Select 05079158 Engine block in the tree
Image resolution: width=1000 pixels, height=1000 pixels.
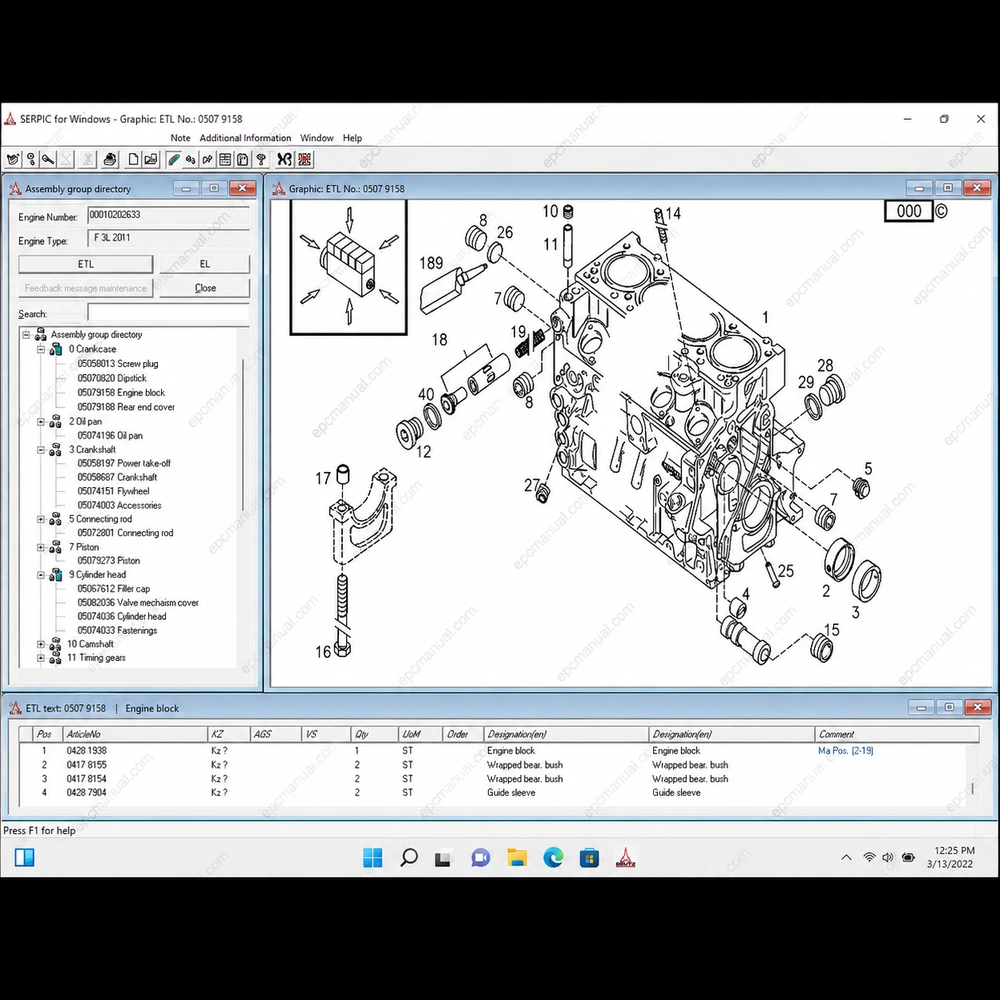[121, 393]
